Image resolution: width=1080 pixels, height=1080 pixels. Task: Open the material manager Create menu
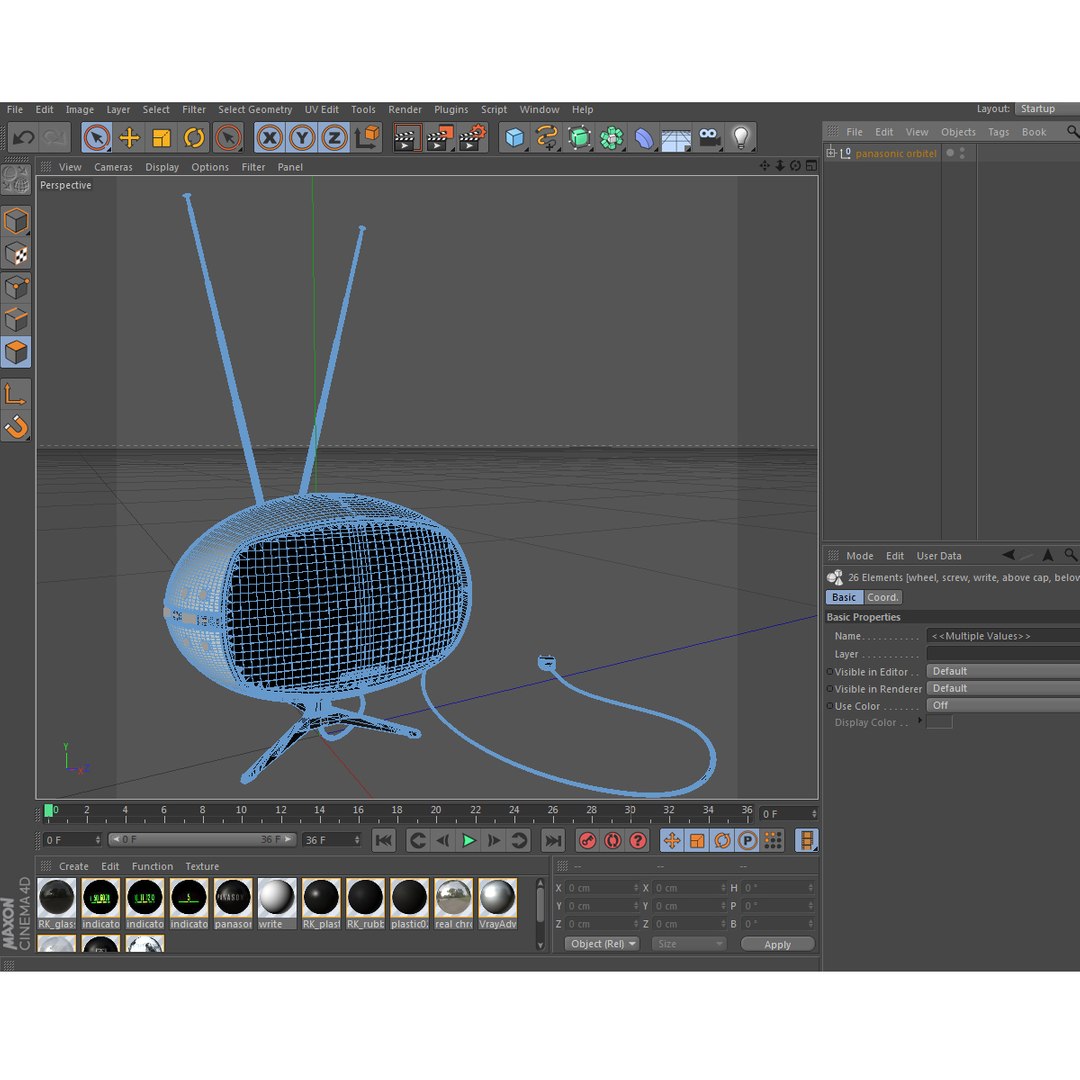pyautogui.click(x=74, y=866)
